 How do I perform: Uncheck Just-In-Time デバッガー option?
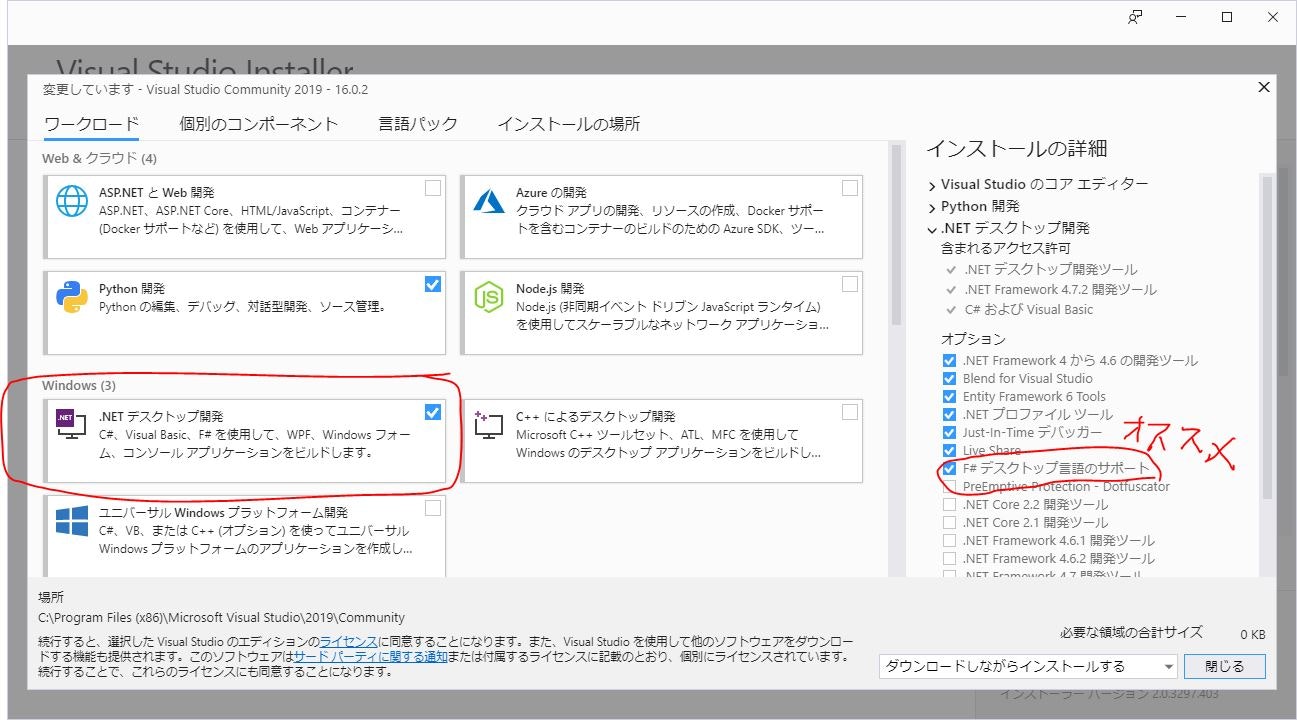click(x=949, y=432)
